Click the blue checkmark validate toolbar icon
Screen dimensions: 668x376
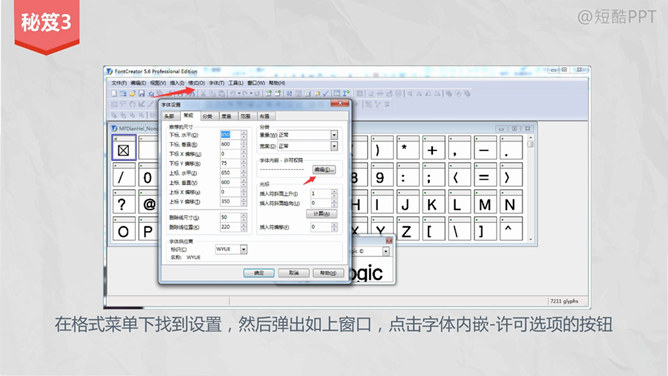326,93
